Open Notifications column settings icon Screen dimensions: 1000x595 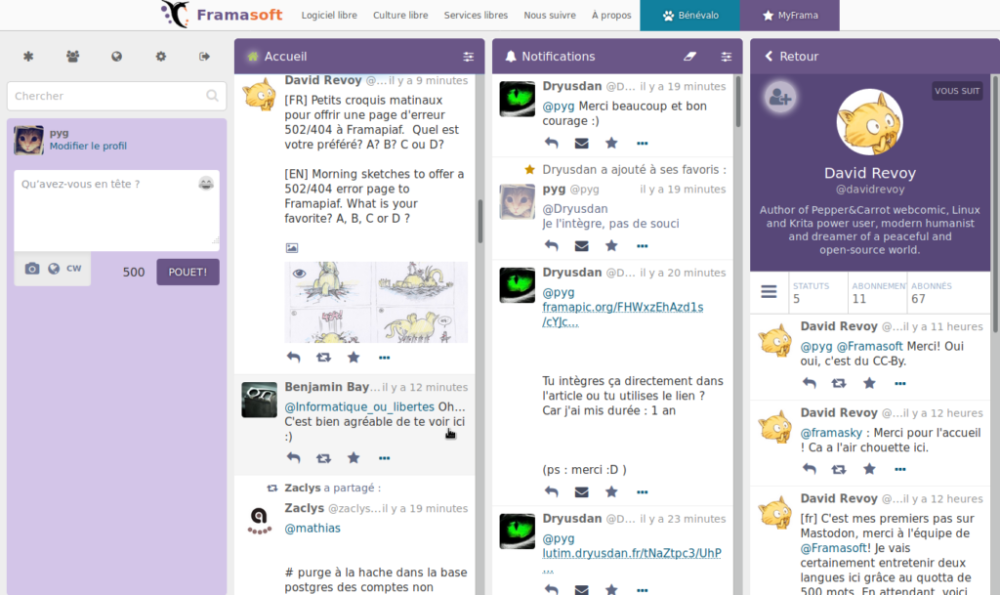pyautogui.click(x=726, y=57)
